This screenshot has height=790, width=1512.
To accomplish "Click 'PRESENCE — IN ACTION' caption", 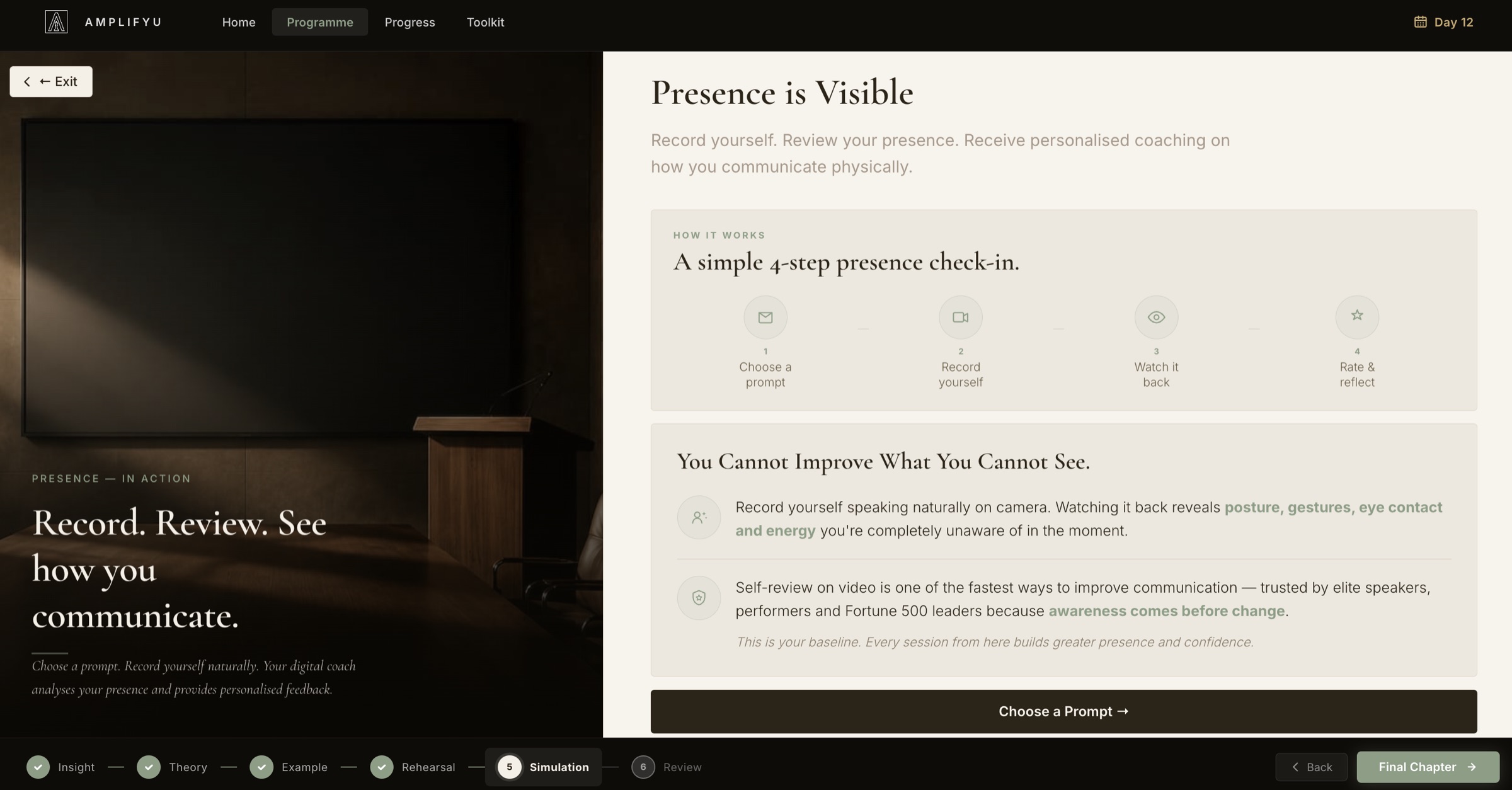I will tap(112, 478).
